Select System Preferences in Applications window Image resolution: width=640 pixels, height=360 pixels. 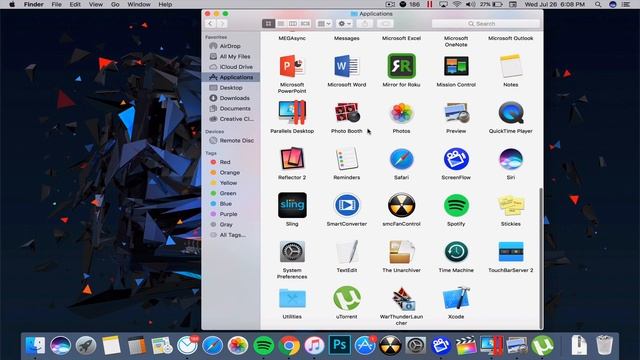pos(292,252)
